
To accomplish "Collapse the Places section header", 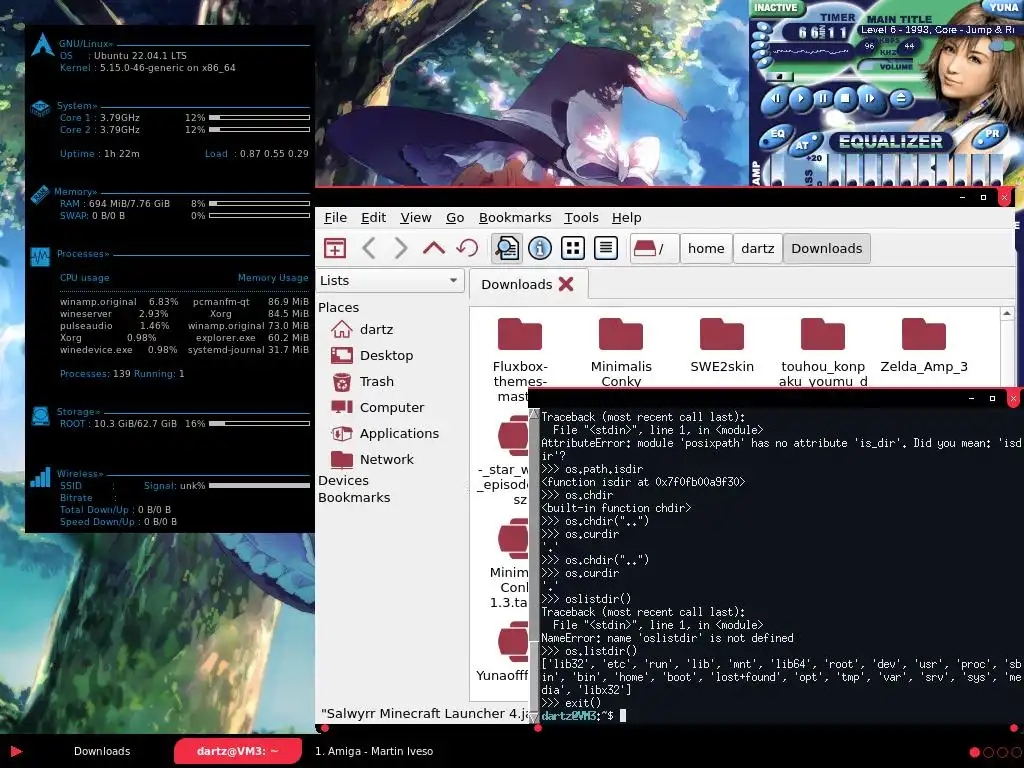I will click(338, 307).
